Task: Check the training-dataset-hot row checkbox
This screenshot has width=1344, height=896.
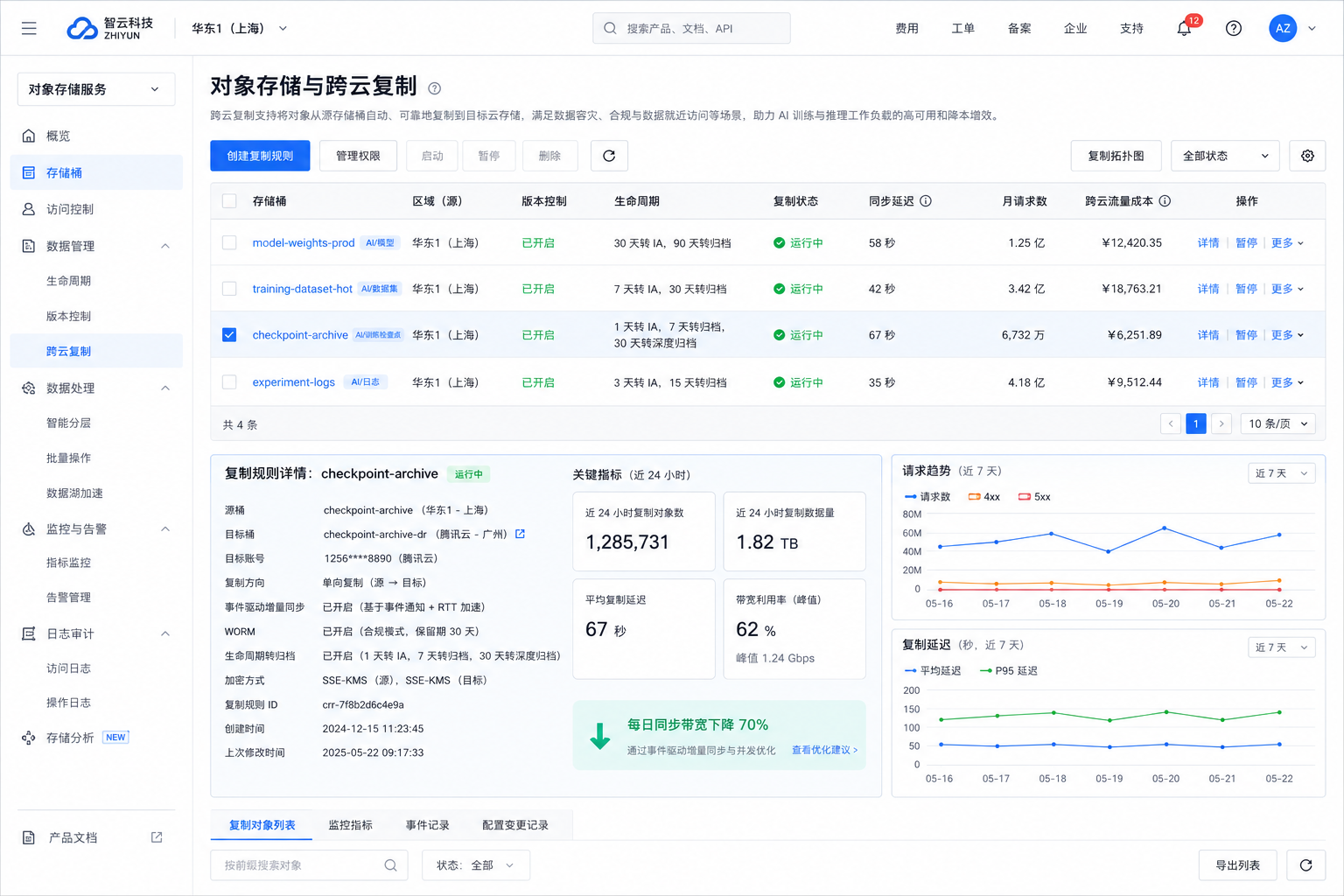Action: click(x=229, y=289)
